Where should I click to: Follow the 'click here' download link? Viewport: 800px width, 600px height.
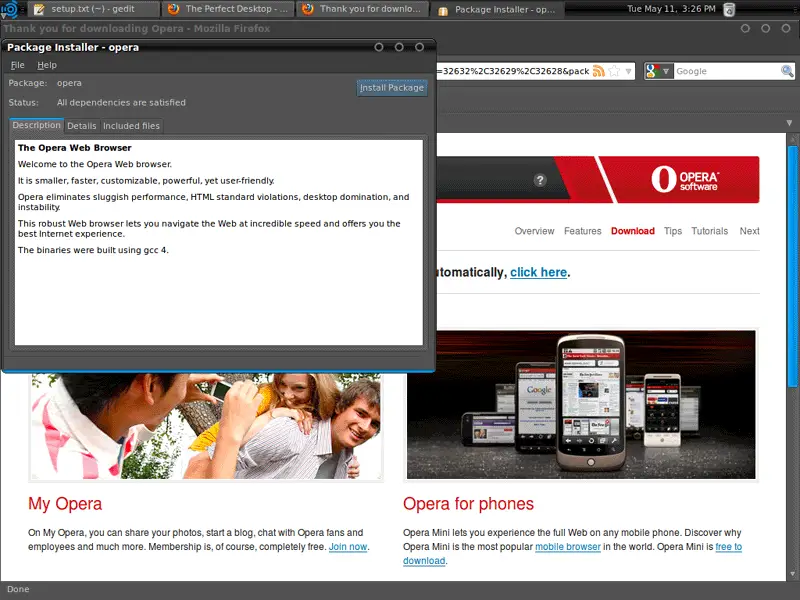[538, 272]
